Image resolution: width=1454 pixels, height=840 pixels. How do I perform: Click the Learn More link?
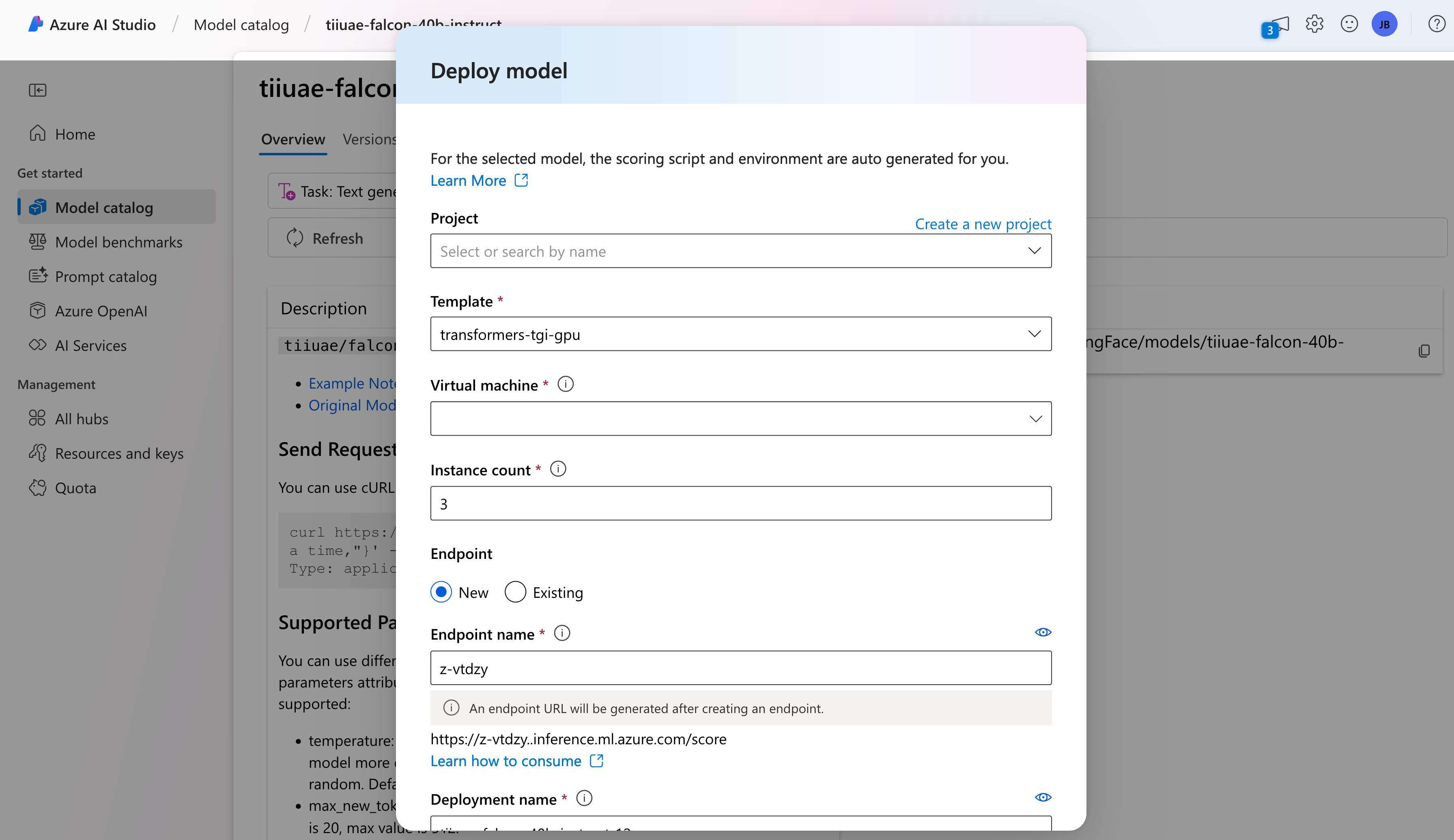pyautogui.click(x=468, y=180)
